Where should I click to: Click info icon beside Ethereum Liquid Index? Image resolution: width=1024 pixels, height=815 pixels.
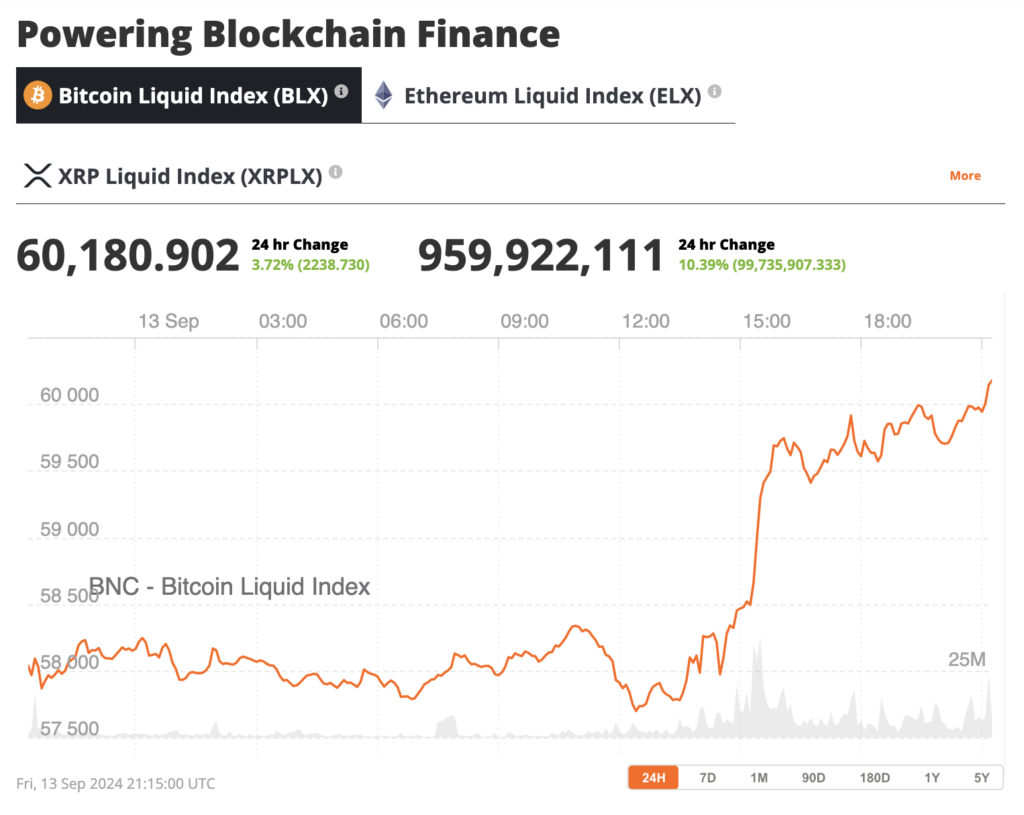pos(714,92)
